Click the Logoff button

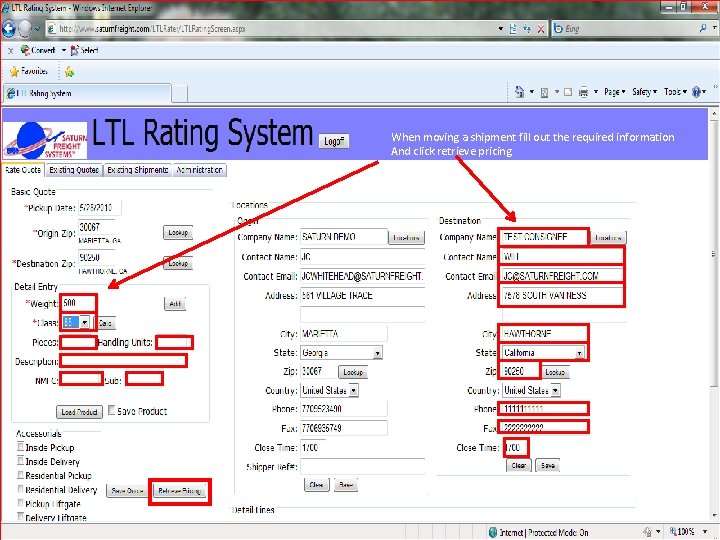coord(334,141)
